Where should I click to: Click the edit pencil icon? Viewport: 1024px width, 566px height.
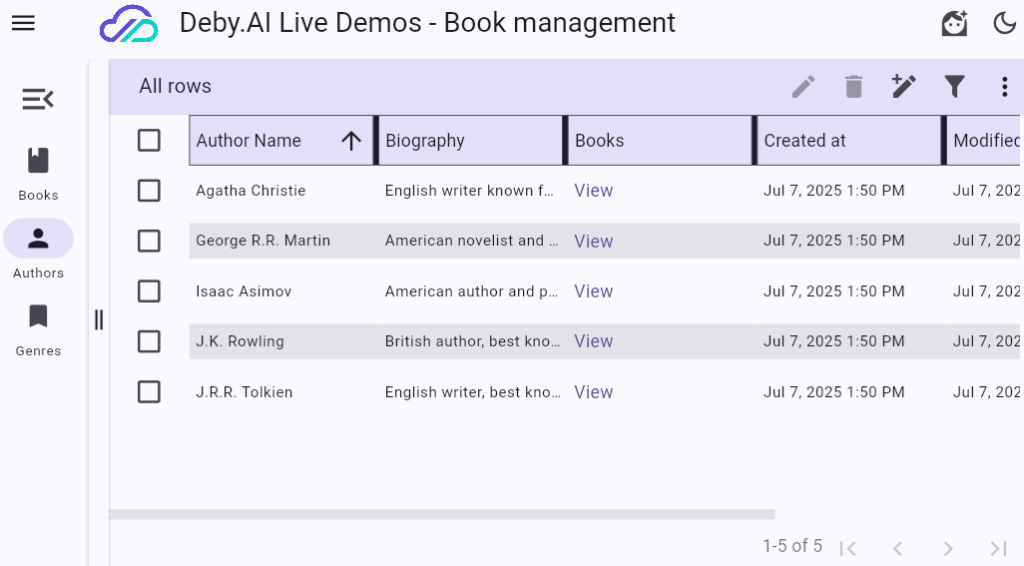803,87
